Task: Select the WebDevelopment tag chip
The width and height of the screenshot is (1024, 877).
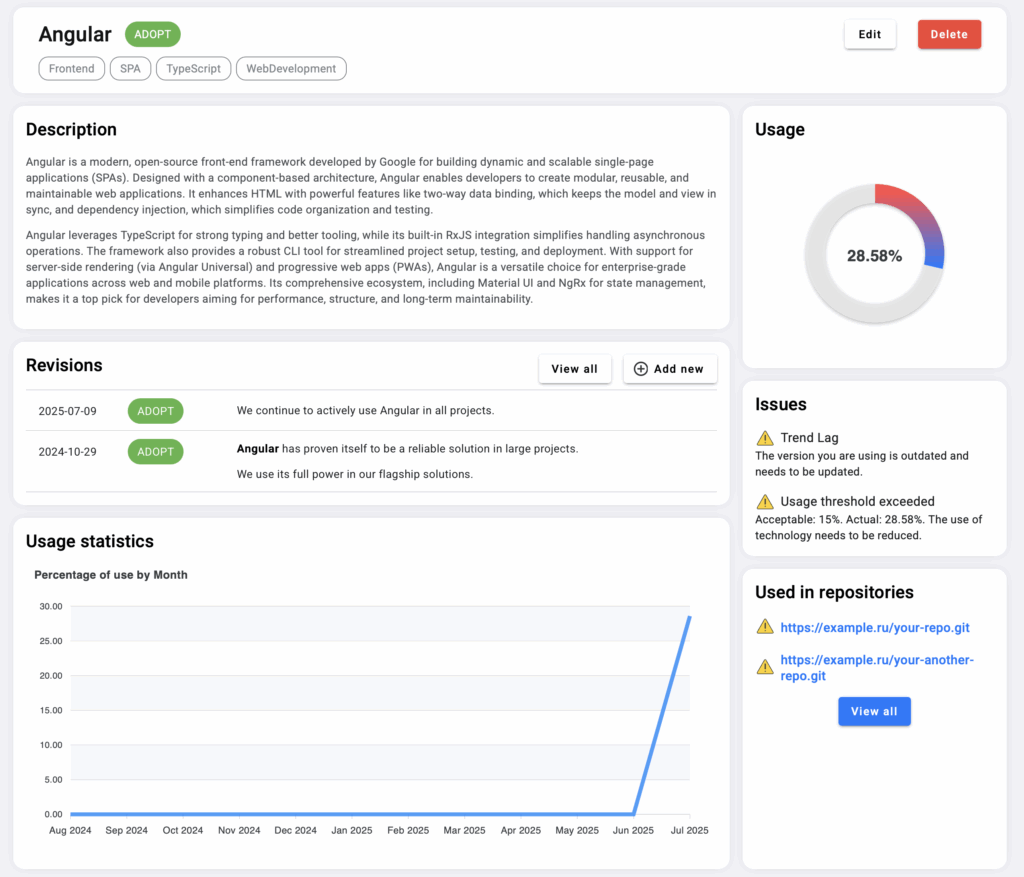Action: [x=291, y=69]
